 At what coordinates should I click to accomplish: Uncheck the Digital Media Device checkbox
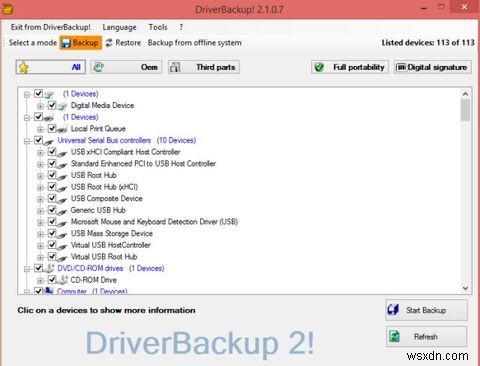tap(52, 105)
